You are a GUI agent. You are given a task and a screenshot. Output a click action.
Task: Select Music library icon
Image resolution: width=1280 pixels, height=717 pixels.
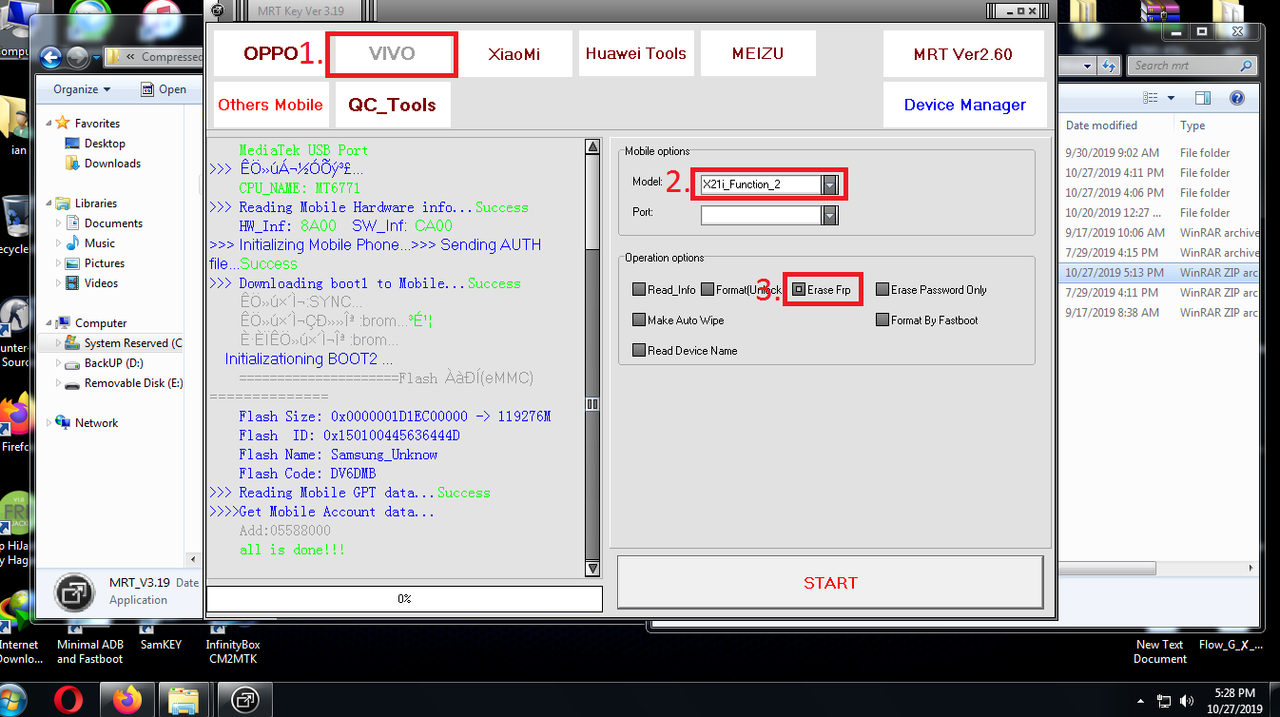pos(73,243)
